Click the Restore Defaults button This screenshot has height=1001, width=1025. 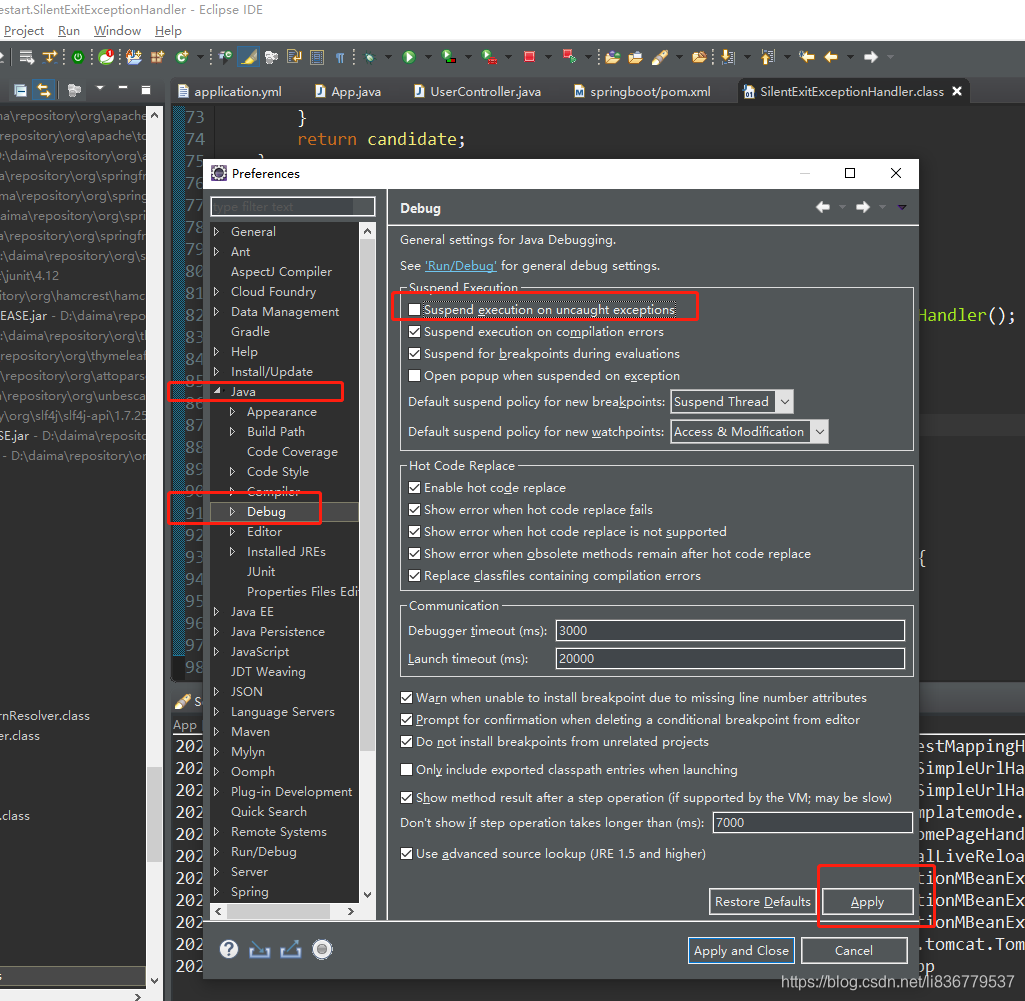tap(763, 902)
